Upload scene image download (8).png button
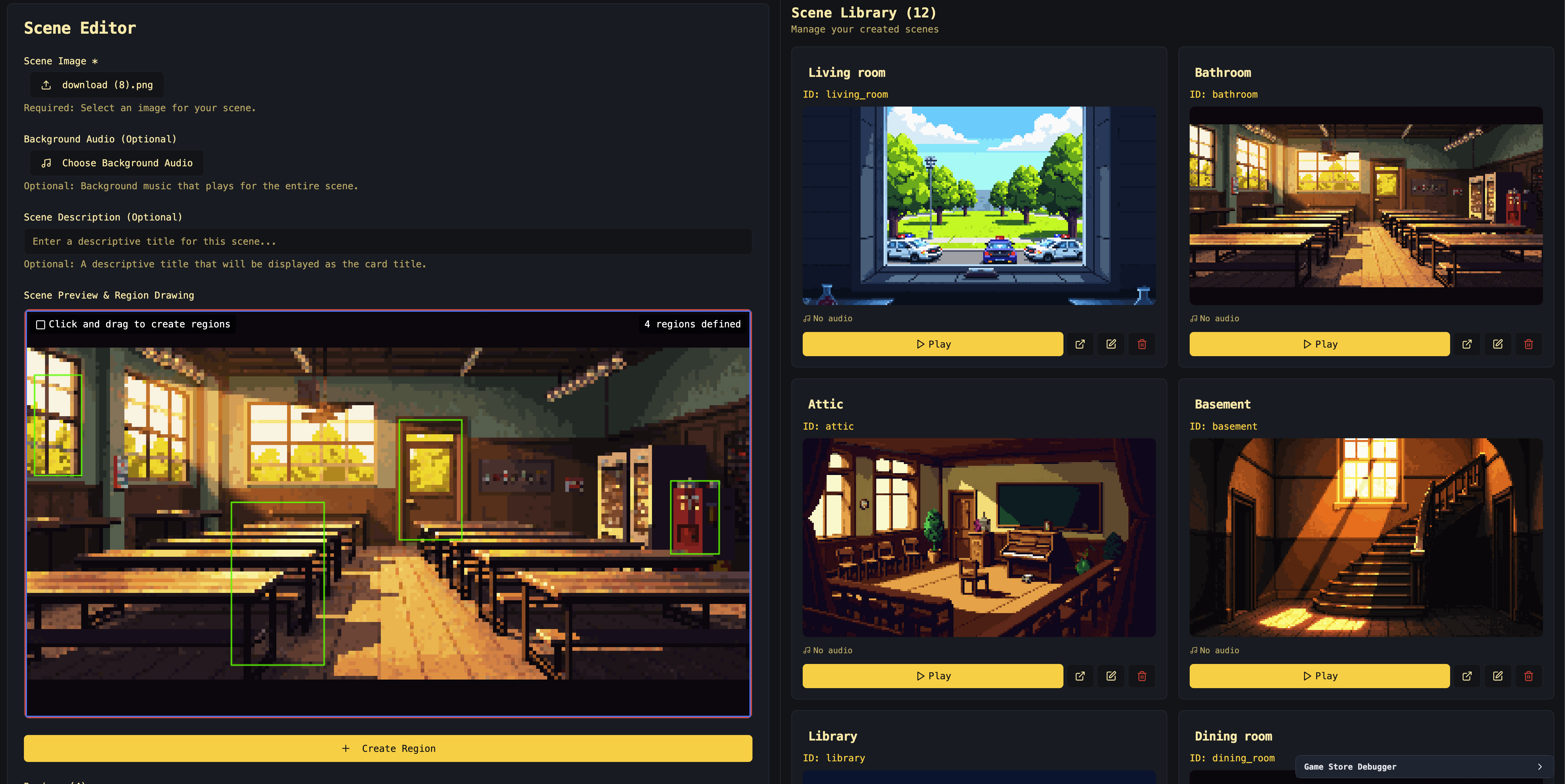Viewport: 1565px width, 784px height. click(x=97, y=85)
